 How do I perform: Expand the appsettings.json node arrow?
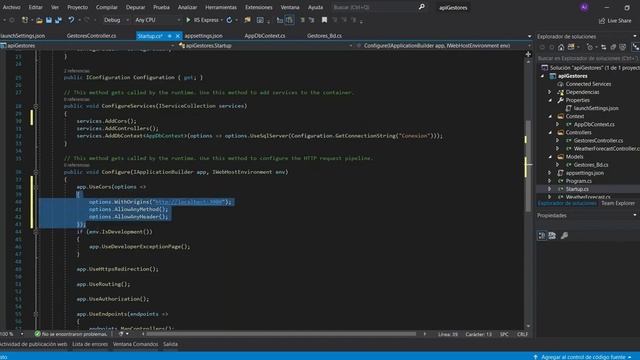[x=550, y=173]
